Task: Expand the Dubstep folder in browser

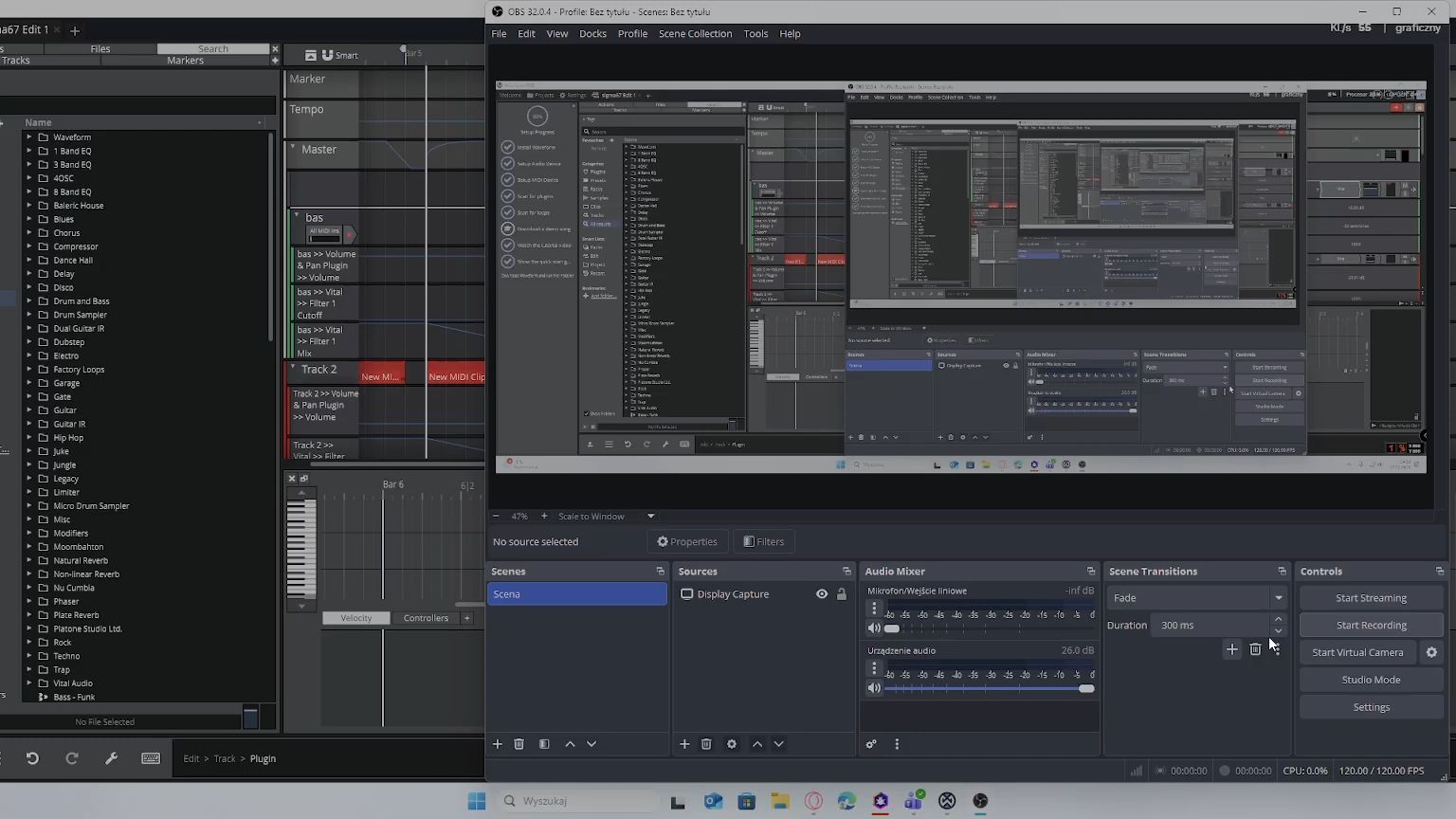Action: [29, 342]
